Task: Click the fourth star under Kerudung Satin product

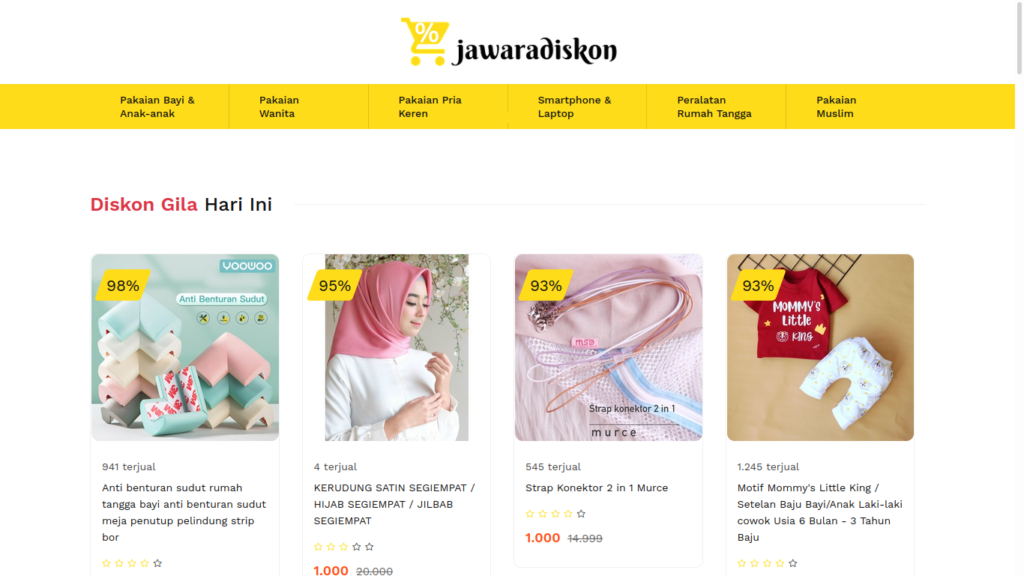Action: tap(357, 547)
